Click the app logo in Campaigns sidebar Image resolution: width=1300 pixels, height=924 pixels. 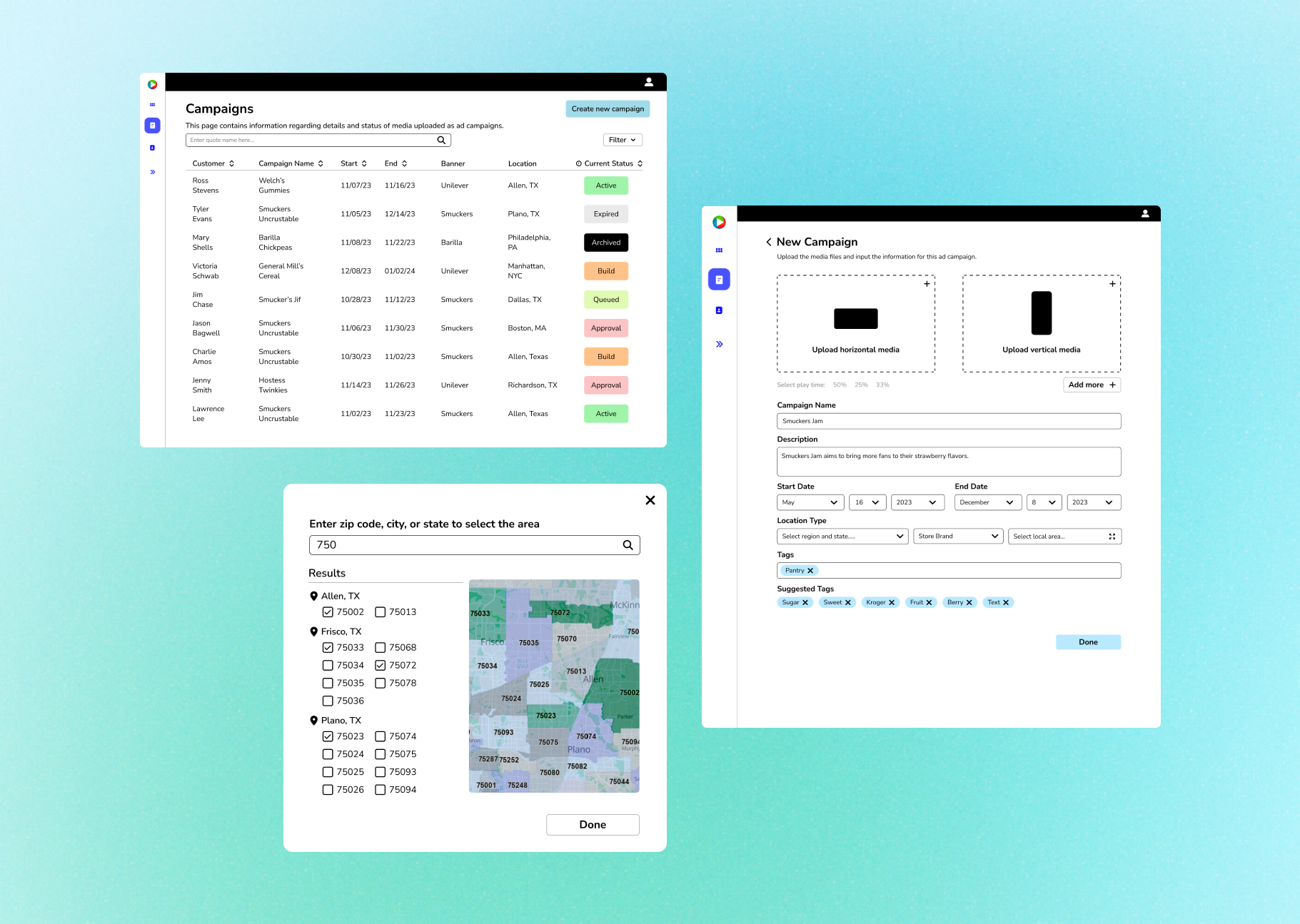152,84
